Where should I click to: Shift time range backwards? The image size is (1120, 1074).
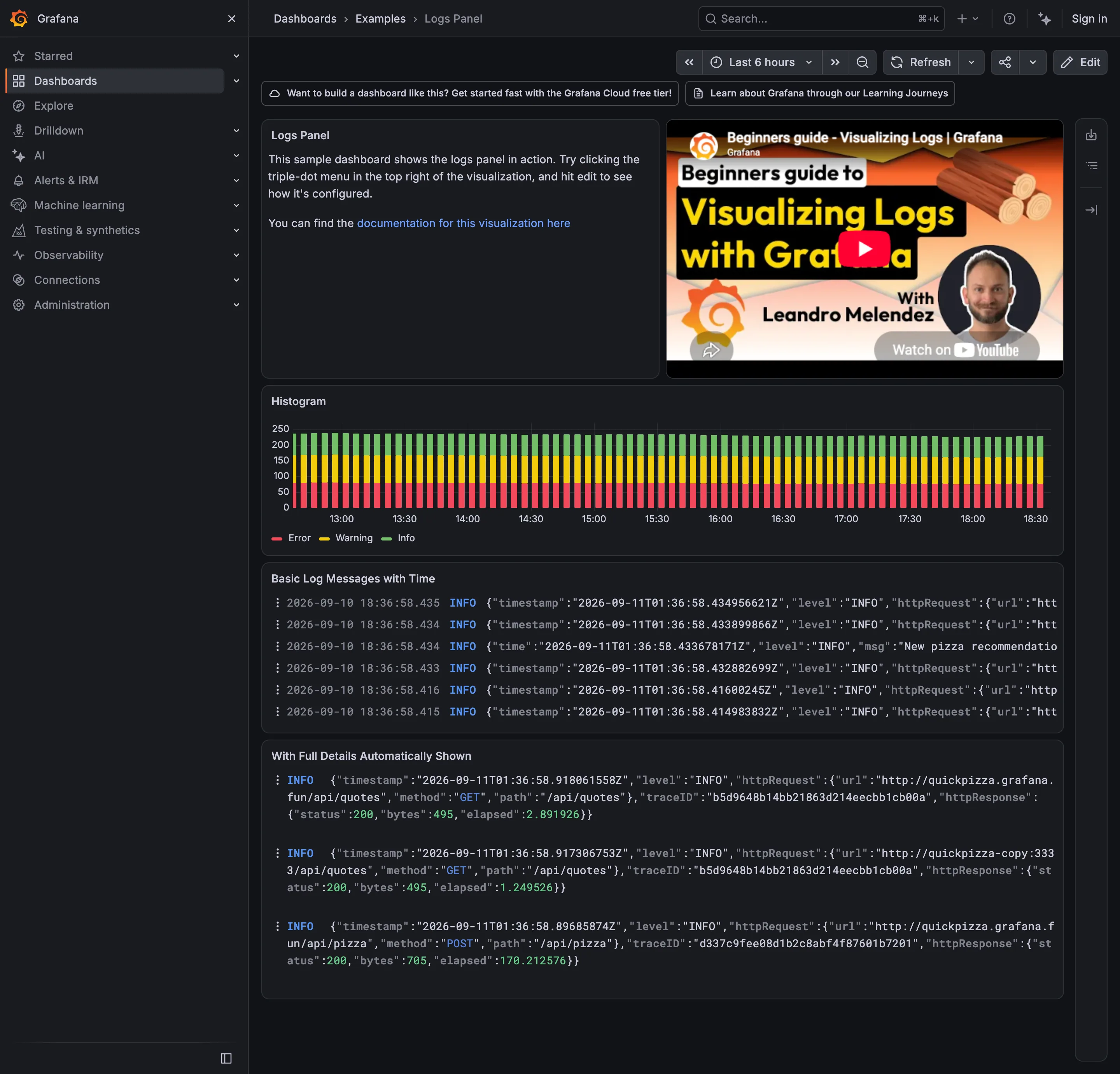[689, 62]
